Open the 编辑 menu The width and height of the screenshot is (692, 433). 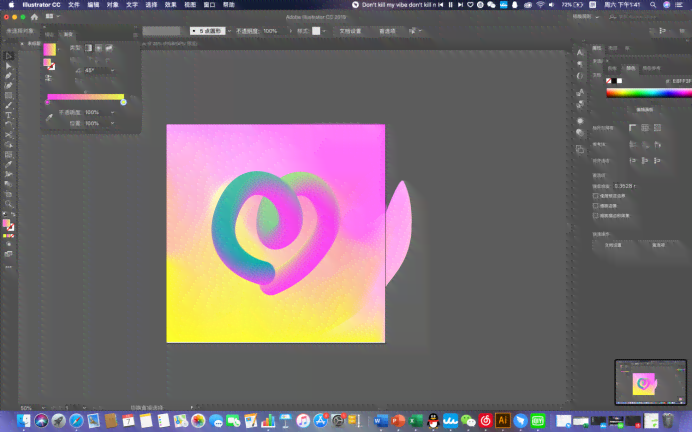click(93, 5)
